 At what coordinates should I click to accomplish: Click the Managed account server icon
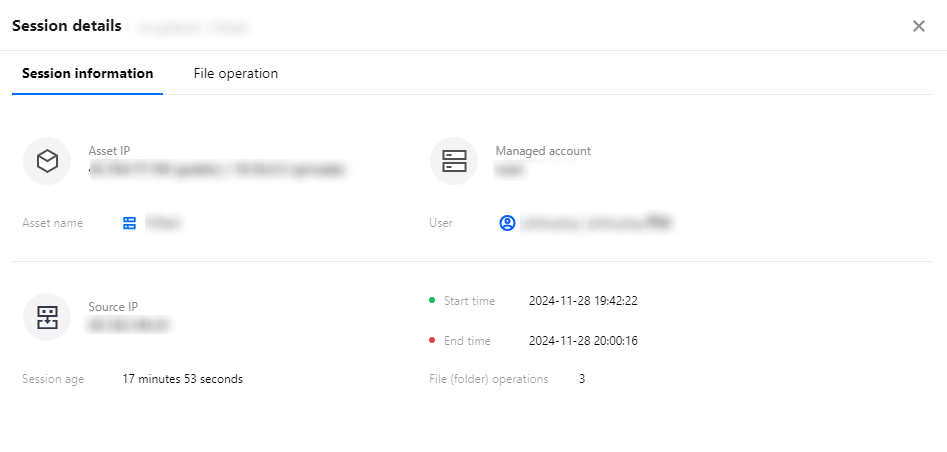click(454, 161)
